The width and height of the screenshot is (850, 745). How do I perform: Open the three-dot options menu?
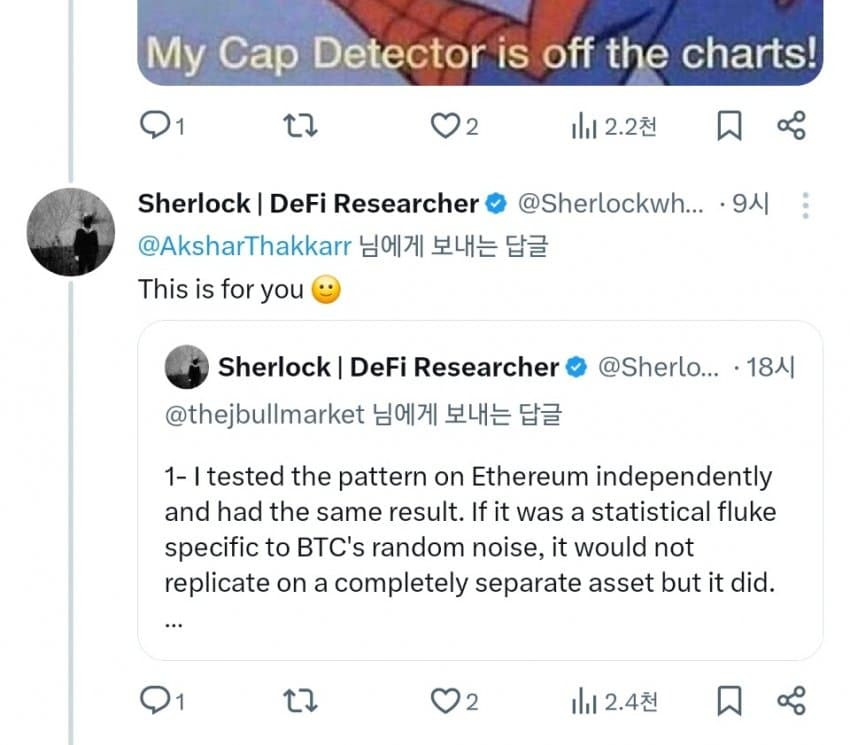[806, 204]
